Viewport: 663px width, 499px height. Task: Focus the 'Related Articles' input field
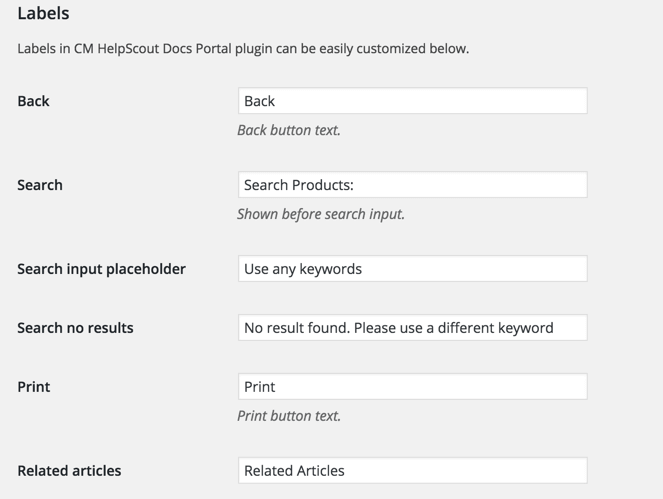pos(412,471)
